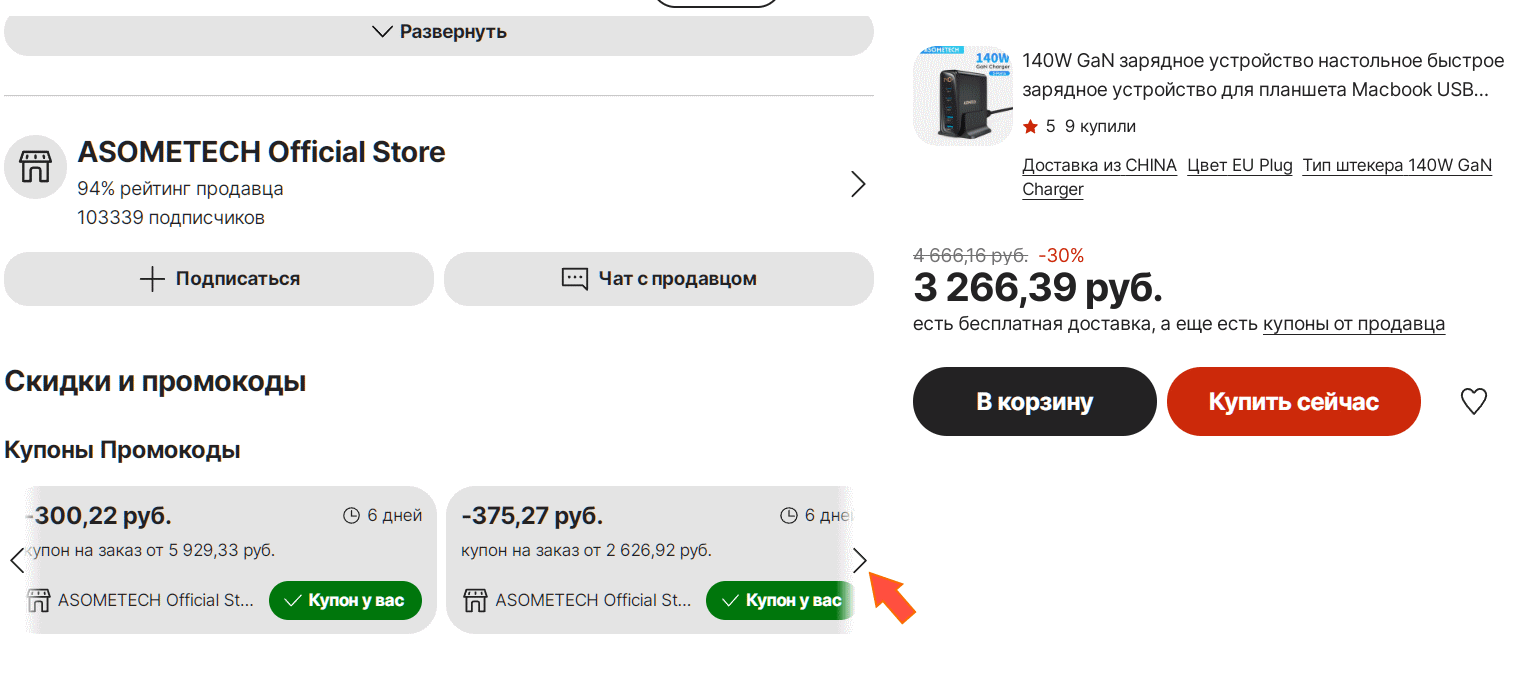This screenshot has height=674, width=1518.
Task: Click the heart wishlist icon
Action: (1474, 401)
